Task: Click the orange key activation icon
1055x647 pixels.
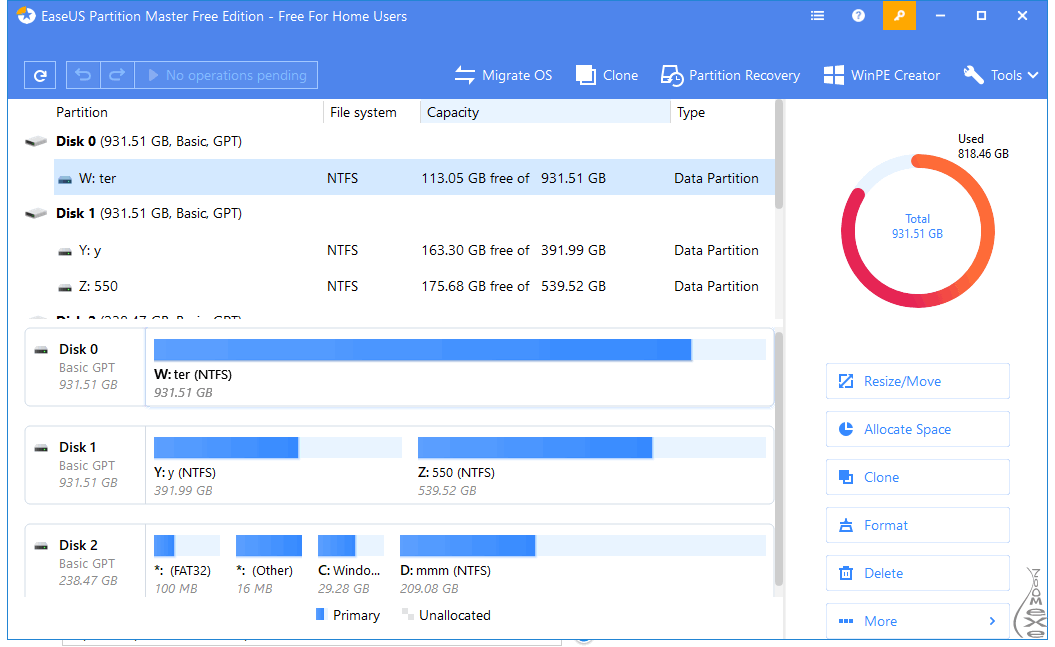Action: (x=899, y=15)
